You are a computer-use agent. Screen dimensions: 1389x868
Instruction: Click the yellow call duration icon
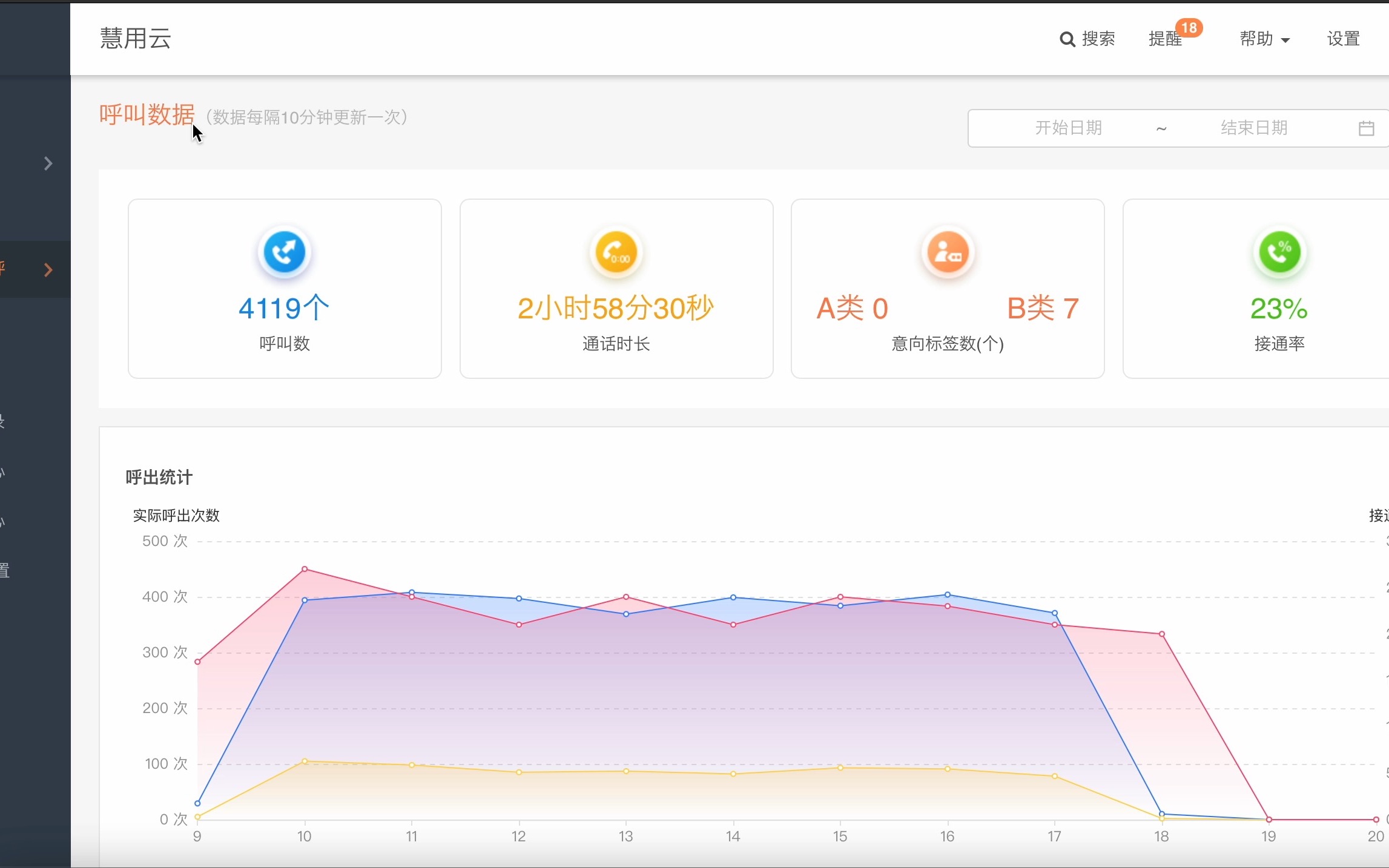tap(616, 252)
